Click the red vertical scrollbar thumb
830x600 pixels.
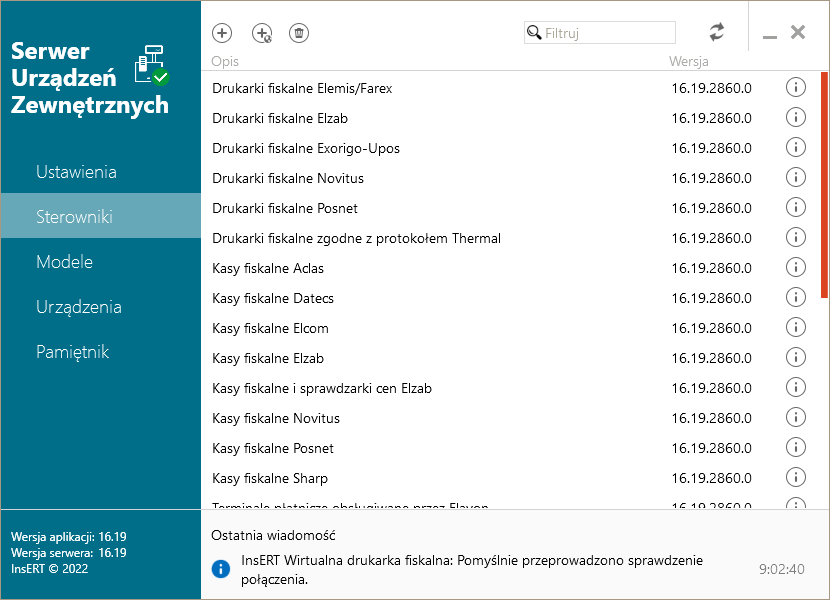coord(824,185)
